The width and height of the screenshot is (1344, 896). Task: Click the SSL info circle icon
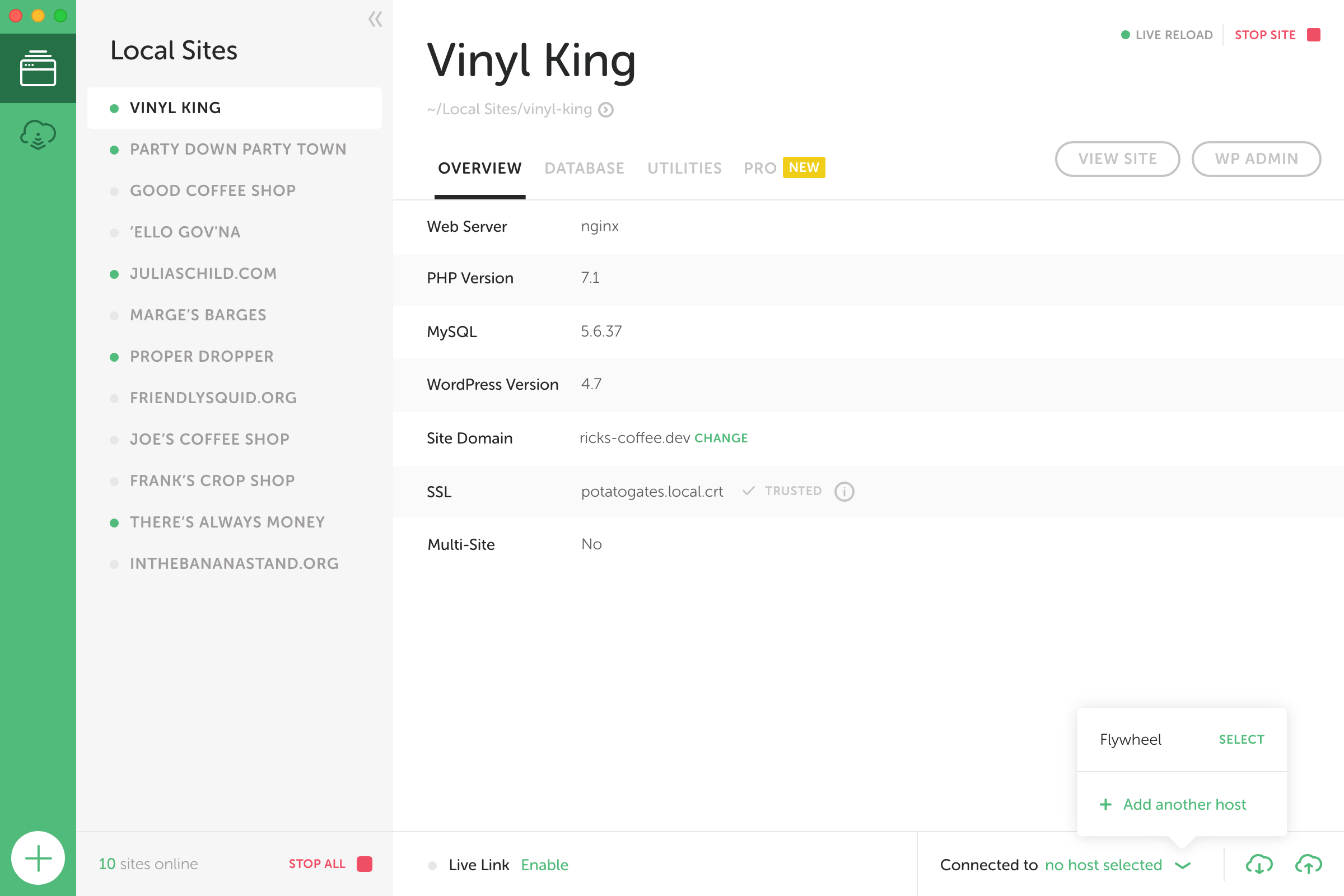click(843, 490)
